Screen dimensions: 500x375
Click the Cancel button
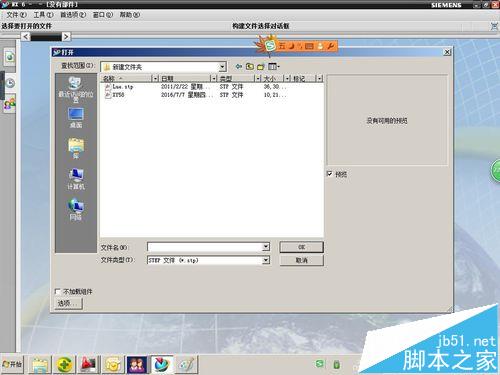(x=301, y=260)
